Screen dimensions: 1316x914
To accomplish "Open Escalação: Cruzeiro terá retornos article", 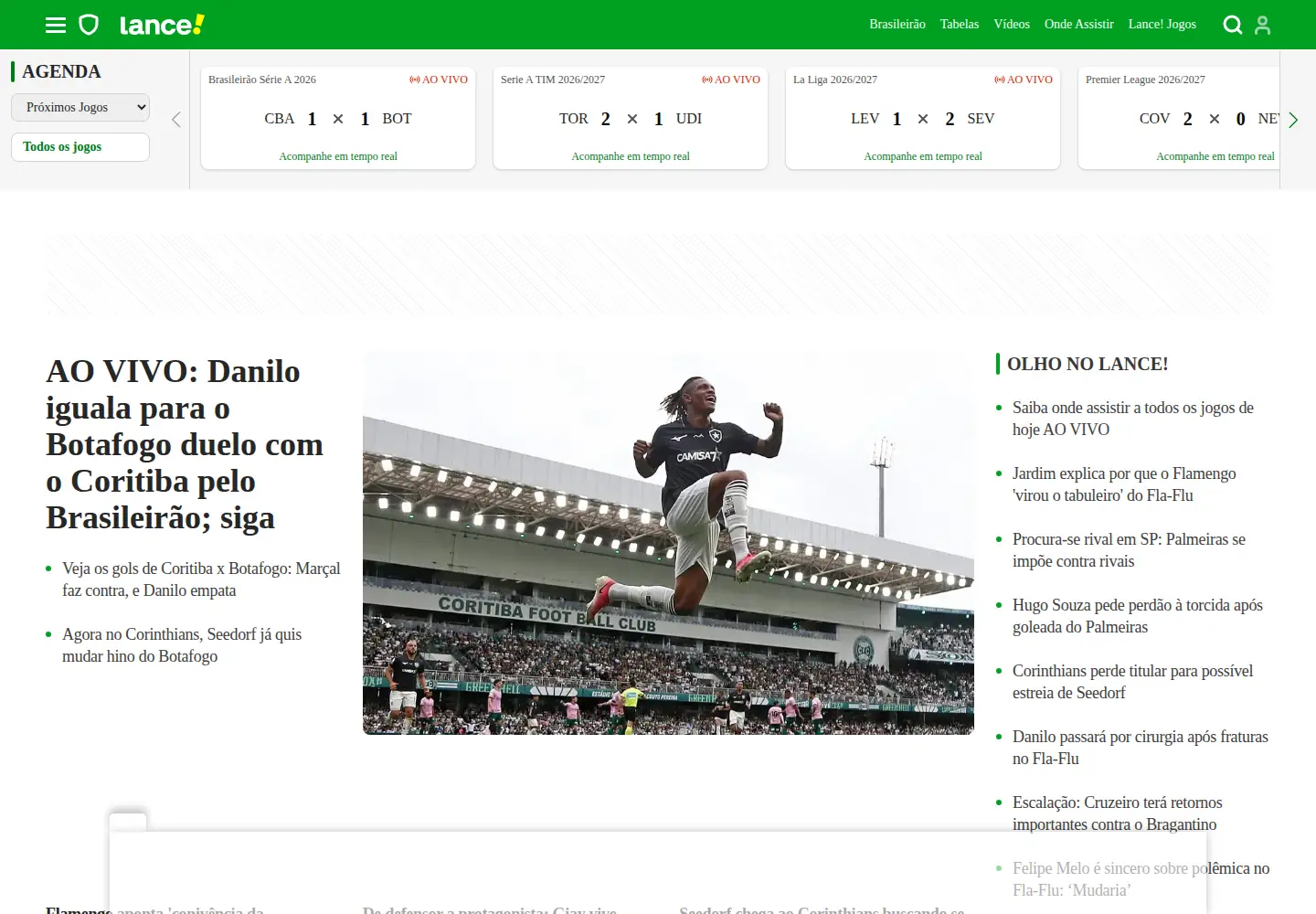I will click(1118, 813).
